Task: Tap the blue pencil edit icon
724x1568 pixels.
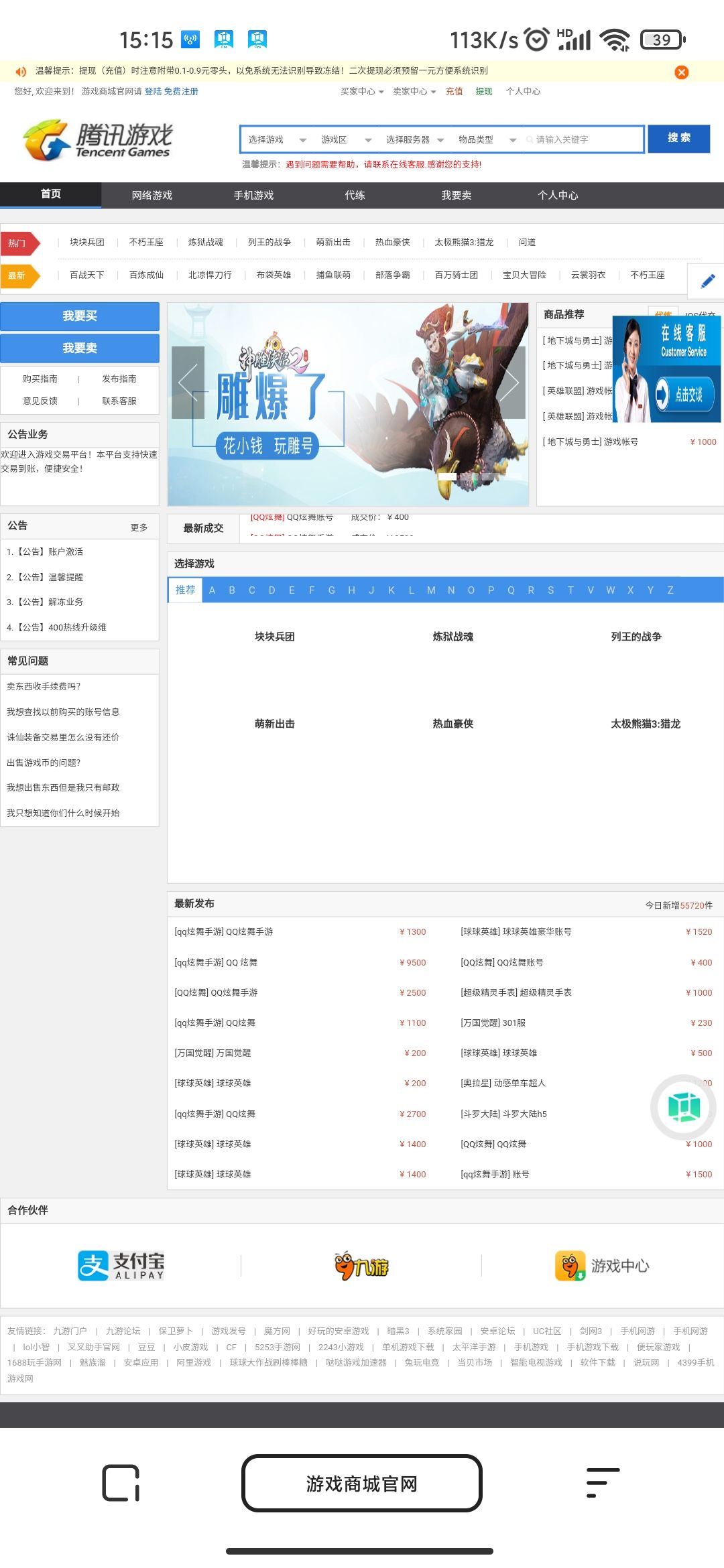Action: 707,281
